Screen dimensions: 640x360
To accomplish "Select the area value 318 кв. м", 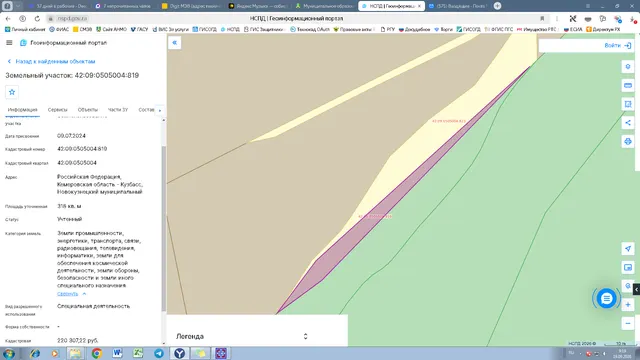I will click(x=69, y=206).
